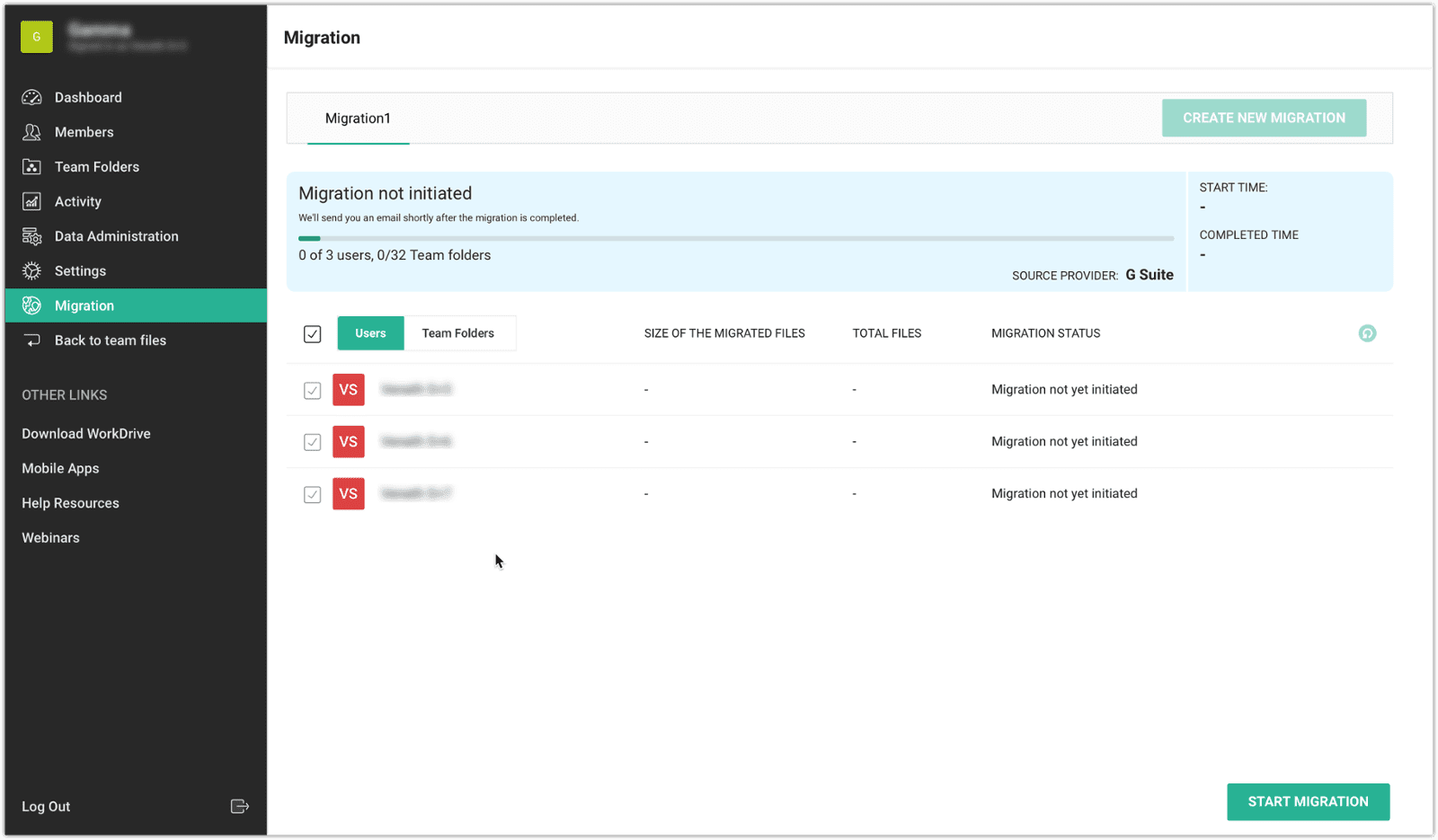Click the green G organization avatar

point(37,37)
